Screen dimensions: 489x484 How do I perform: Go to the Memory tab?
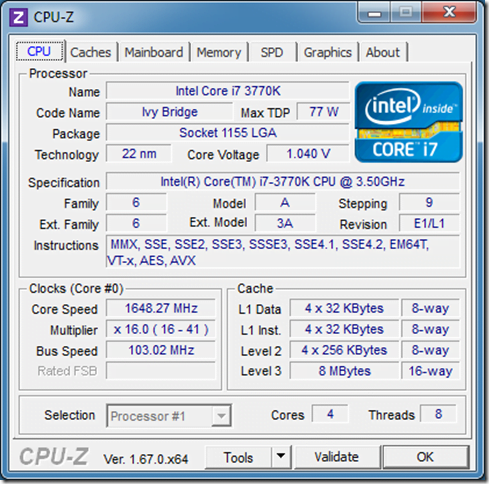pyautogui.click(x=219, y=52)
